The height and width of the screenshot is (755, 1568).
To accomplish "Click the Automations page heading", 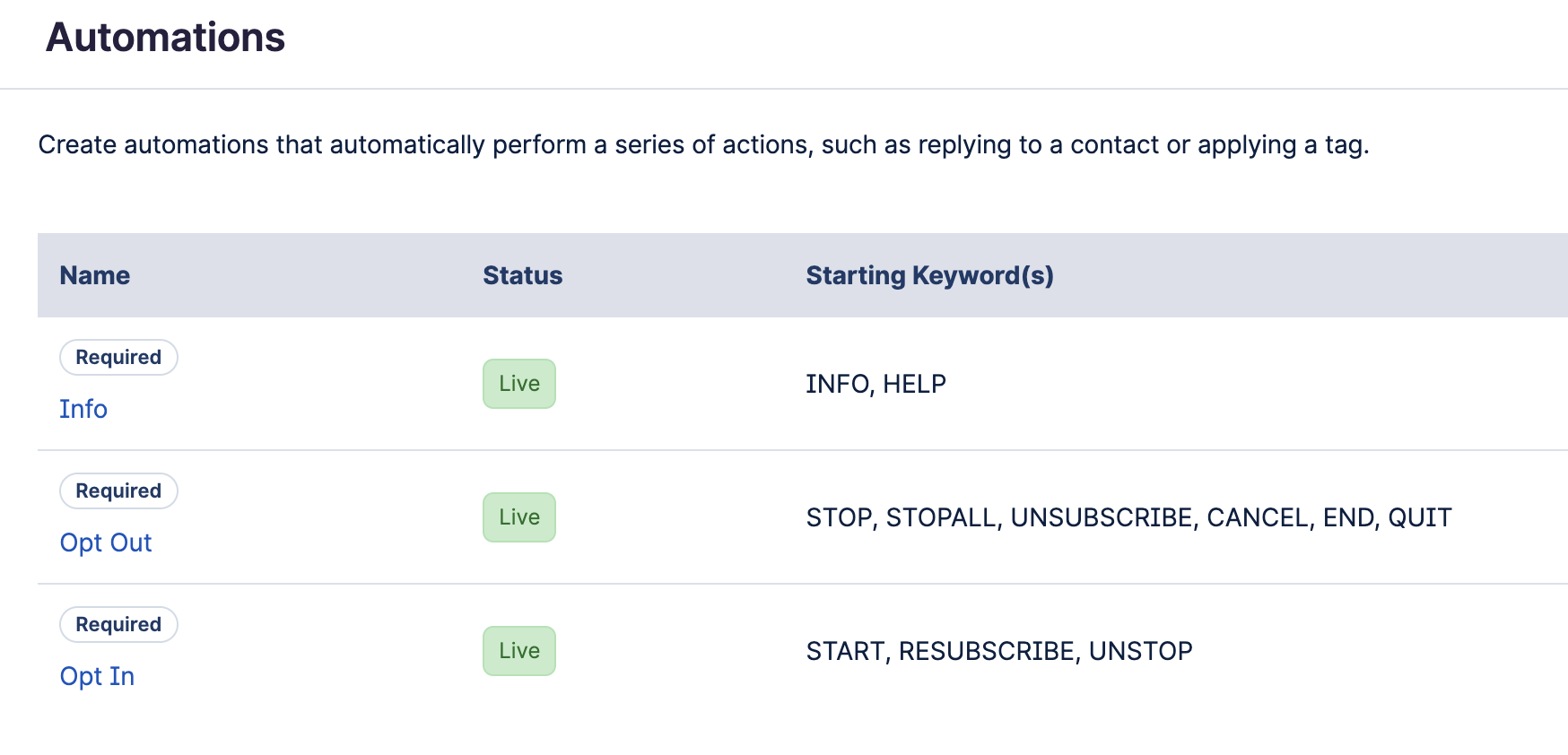I will click(x=166, y=38).
